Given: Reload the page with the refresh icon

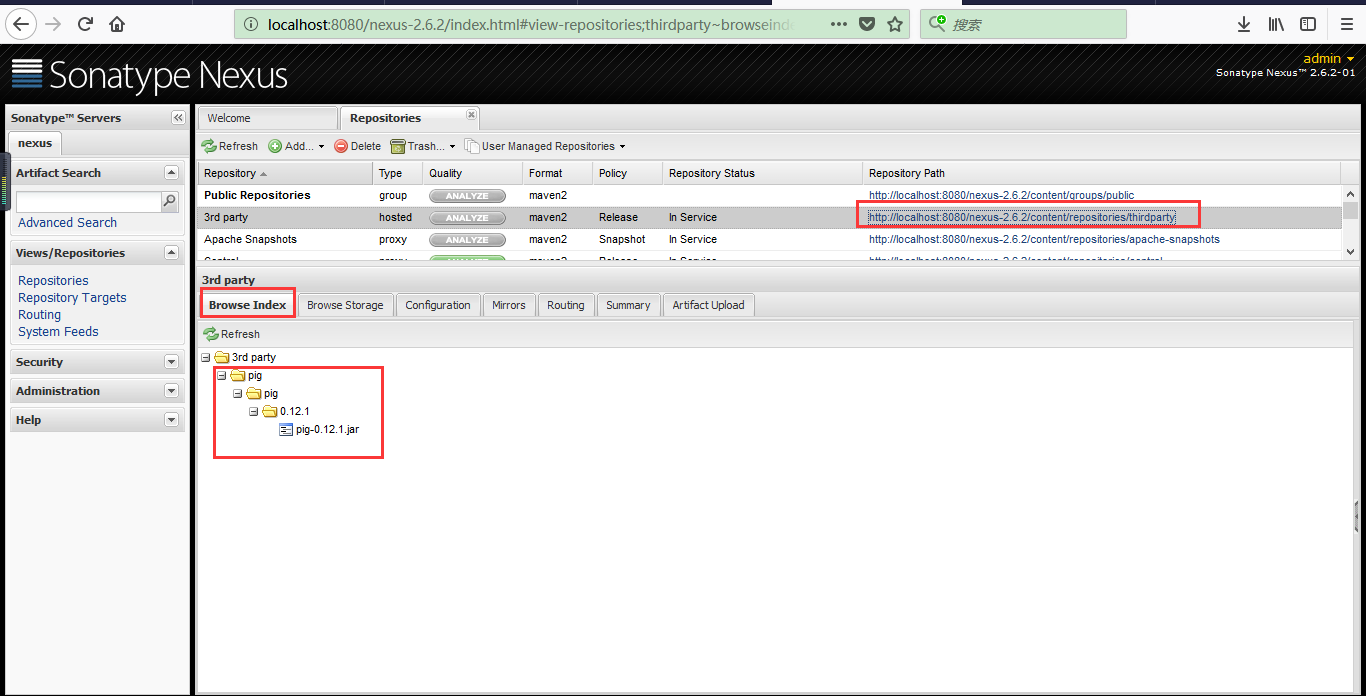Looking at the screenshot, I should coord(85,24).
